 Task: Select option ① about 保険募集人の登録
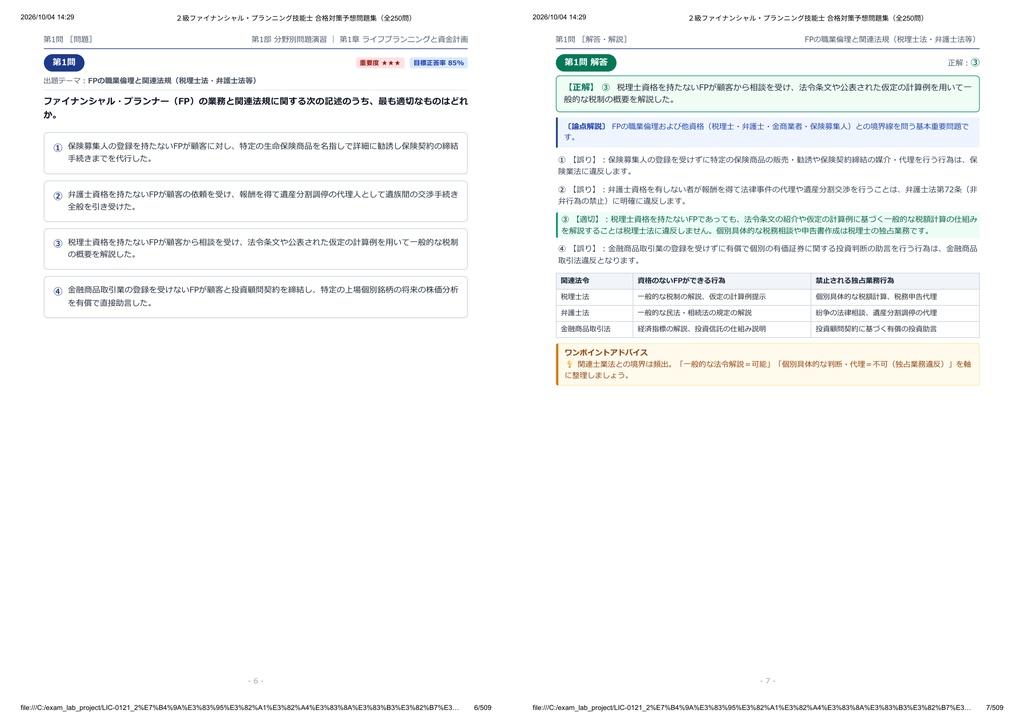click(x=255, y=153)
